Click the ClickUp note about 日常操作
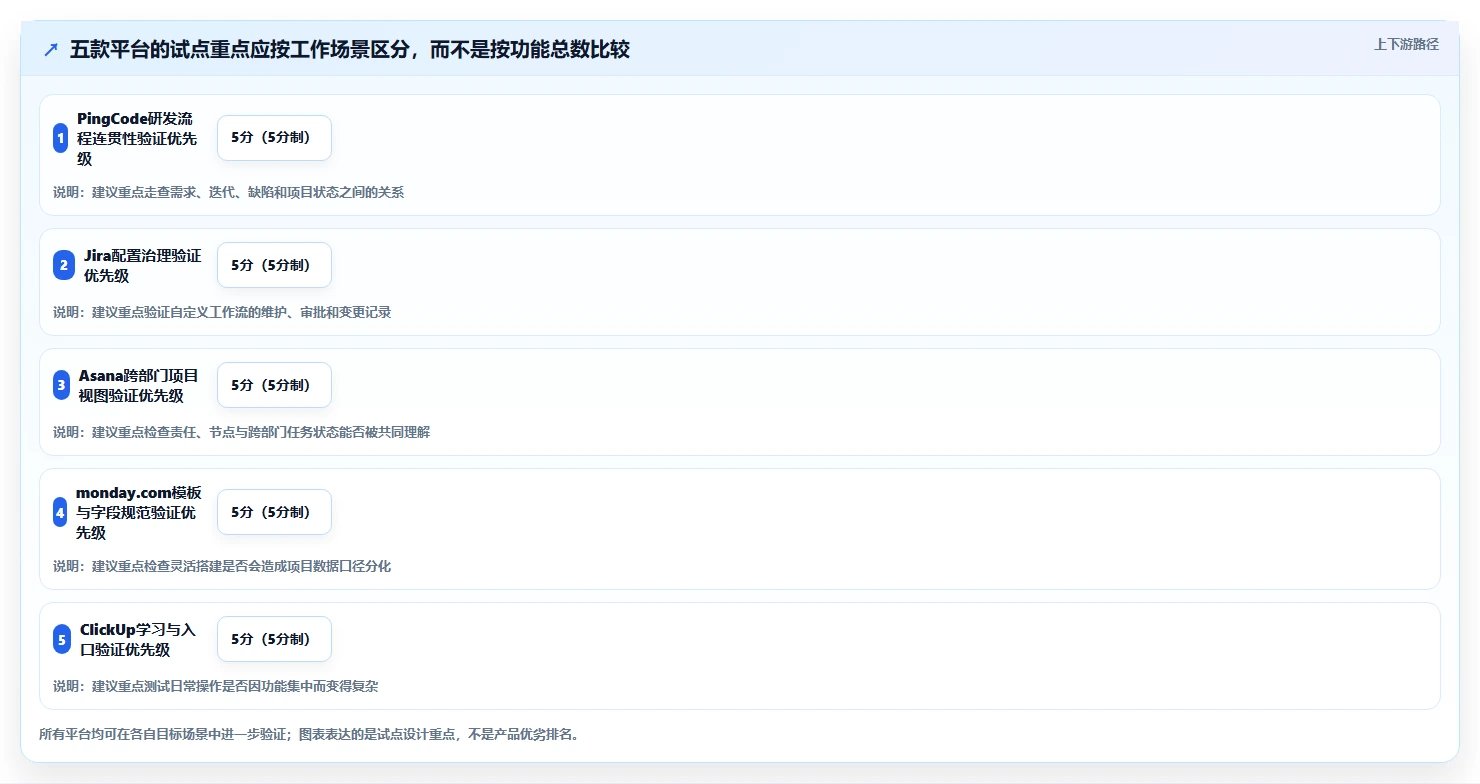Image resolution: width=1480 pixels, height=784 pixels. tap(216, 686)
